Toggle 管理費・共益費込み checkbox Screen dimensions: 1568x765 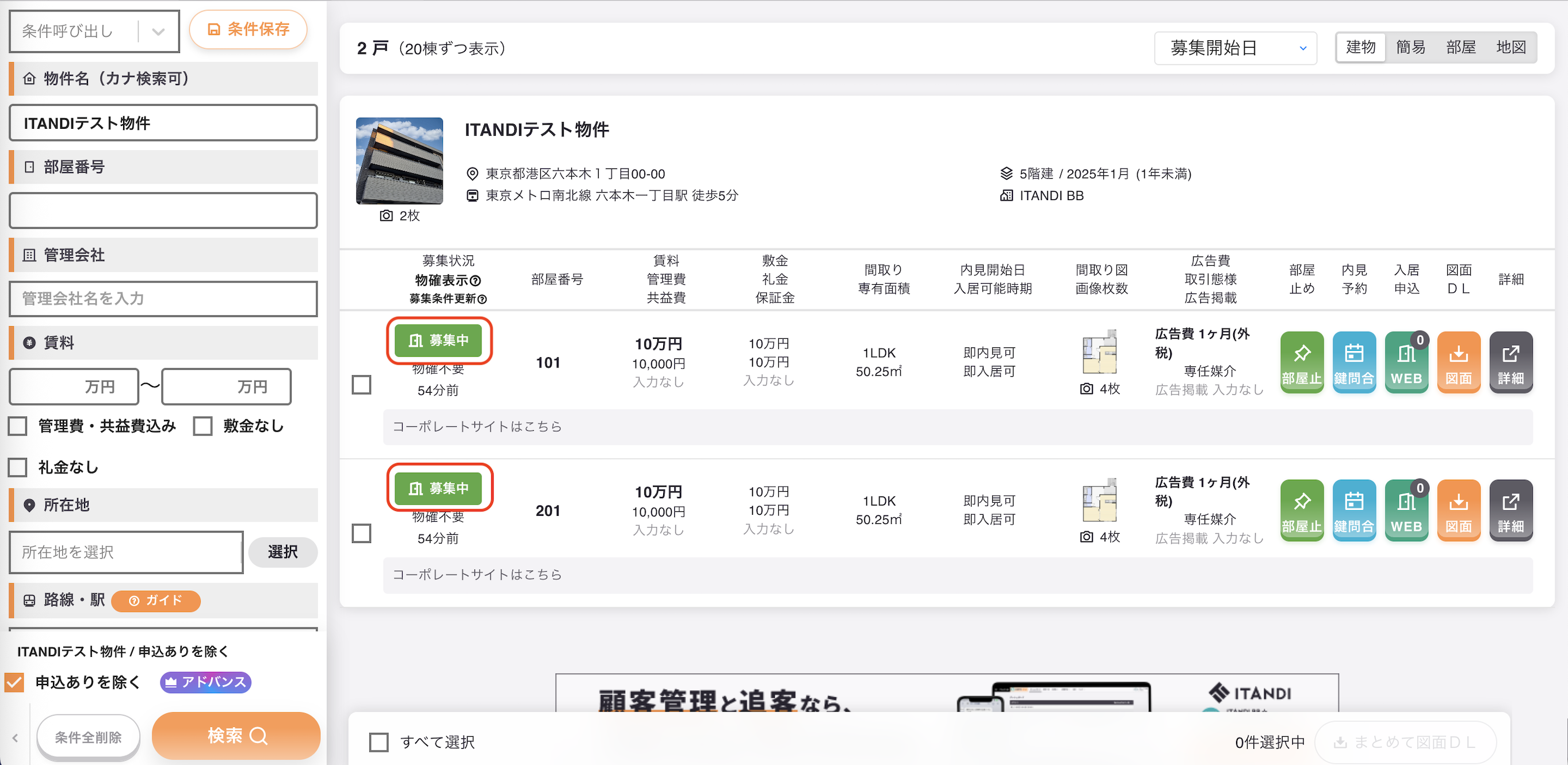(18, 426)
